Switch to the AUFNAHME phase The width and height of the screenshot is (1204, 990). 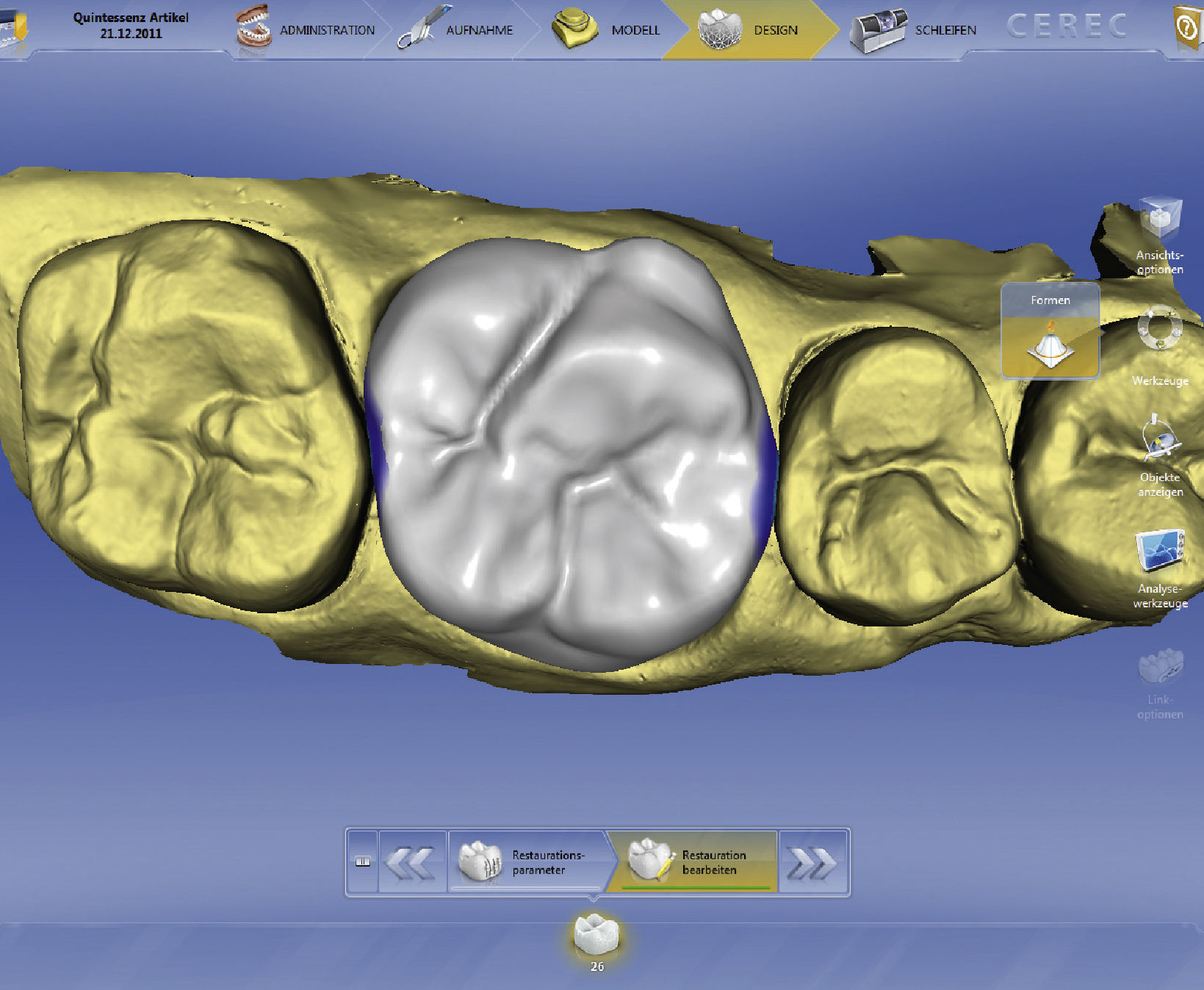pos(457,30)
